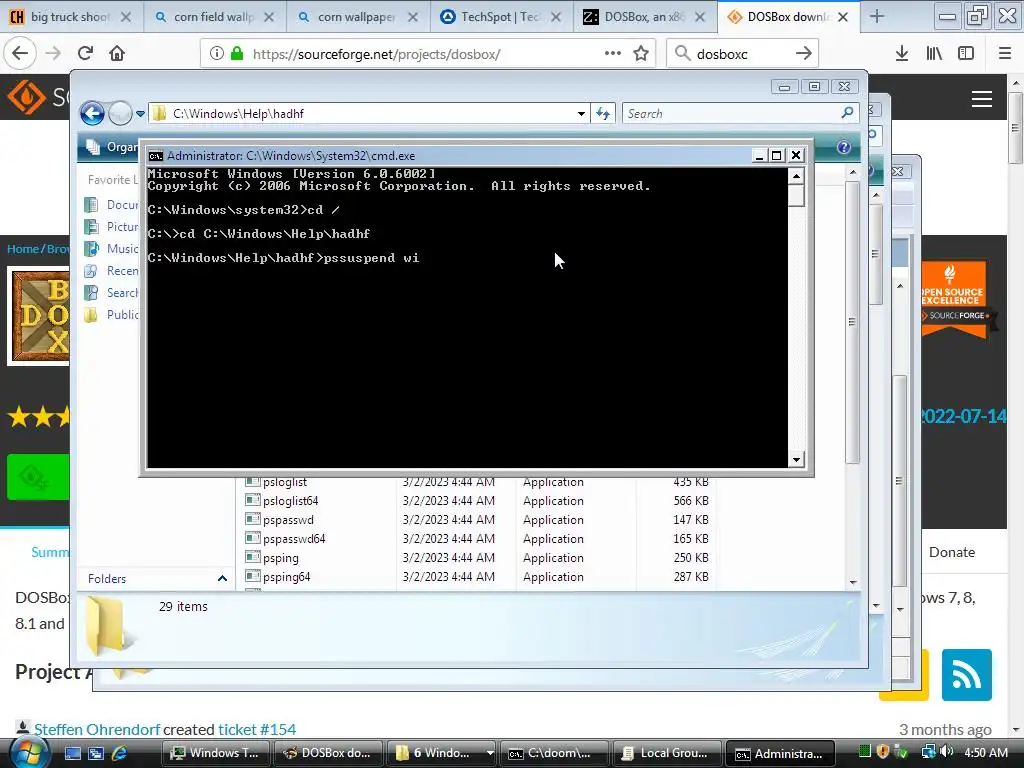Open the page actions three-dot menu
The image size is (1024, 768).
pos(613,53)
